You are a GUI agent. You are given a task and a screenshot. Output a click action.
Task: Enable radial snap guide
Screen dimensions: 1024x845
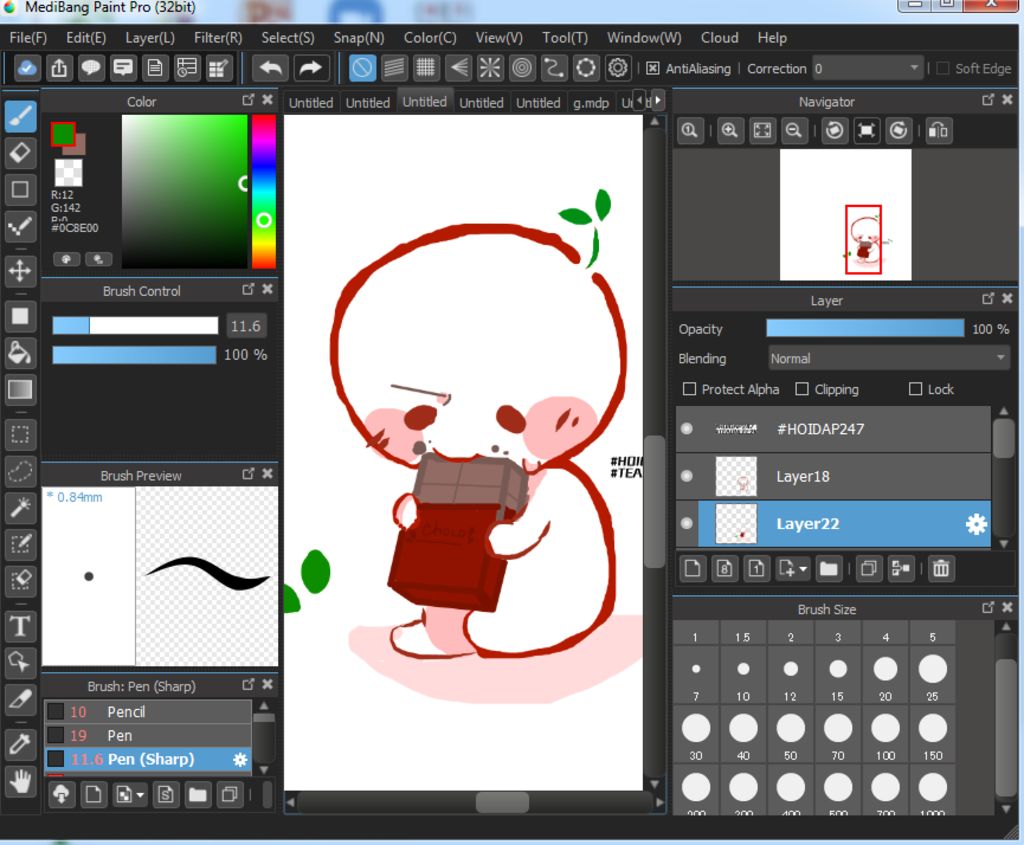click(490, 68)
